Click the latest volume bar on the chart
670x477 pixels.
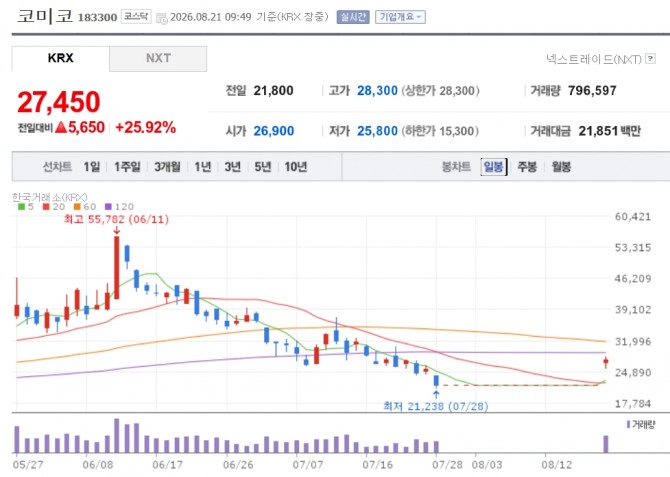coord(605,444)
